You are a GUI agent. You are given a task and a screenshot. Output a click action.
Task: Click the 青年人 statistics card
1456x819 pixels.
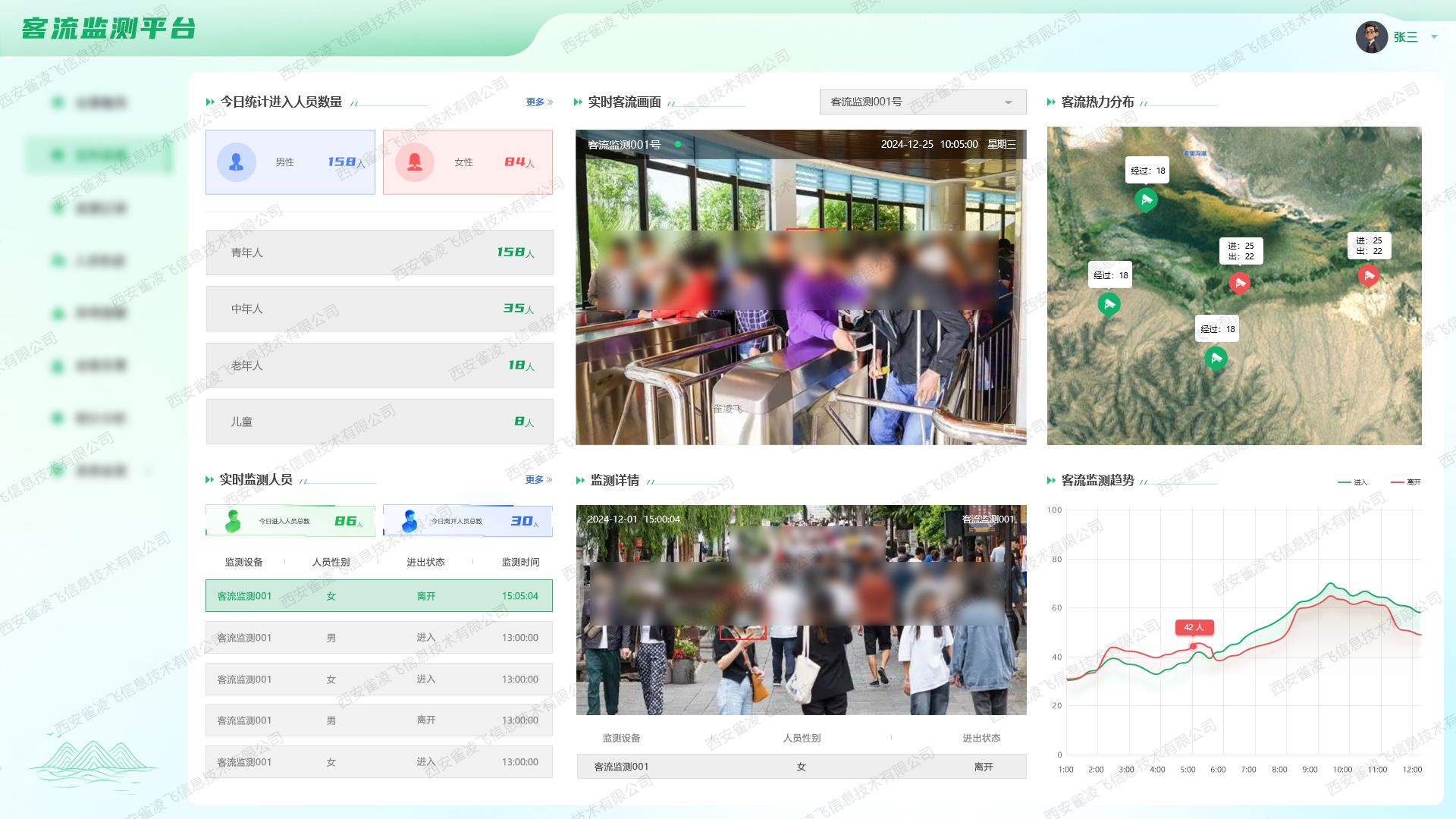pos(379,253)
